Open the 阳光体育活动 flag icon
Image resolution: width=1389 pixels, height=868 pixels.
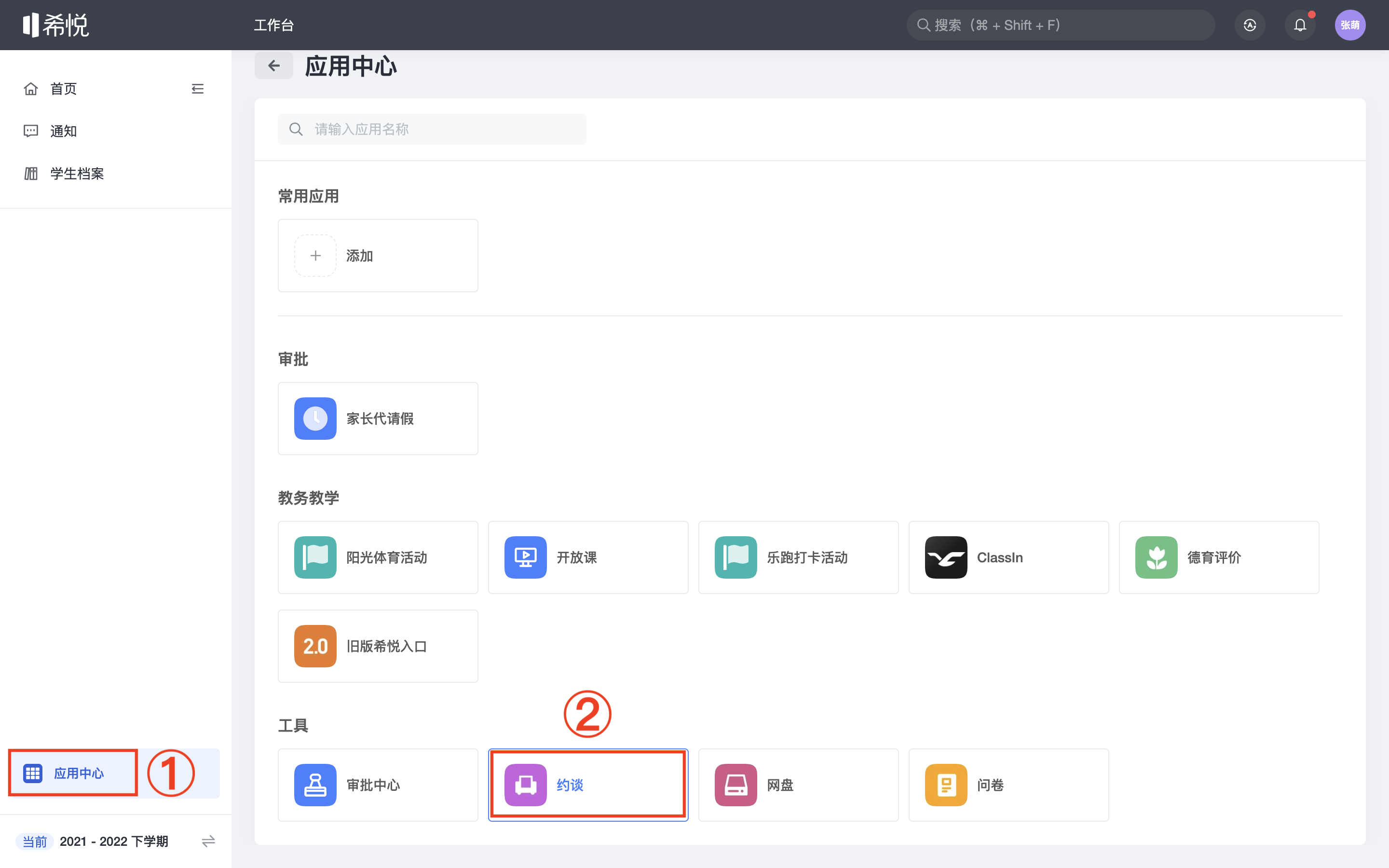(x=315, y=557)
